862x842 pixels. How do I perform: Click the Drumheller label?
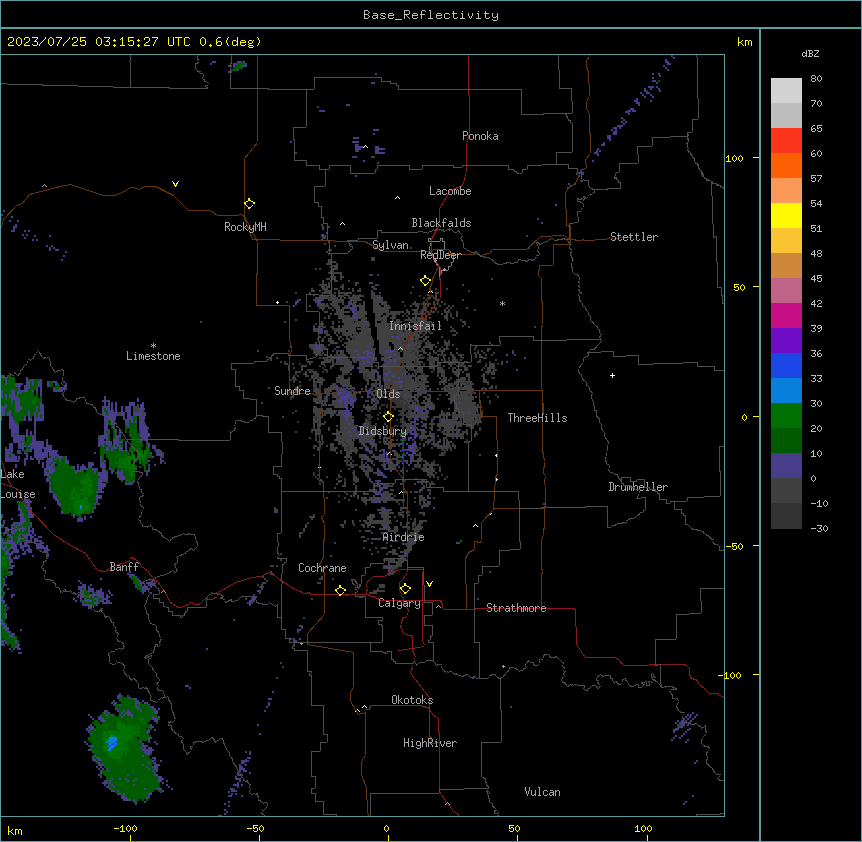(x=638, y=487)
